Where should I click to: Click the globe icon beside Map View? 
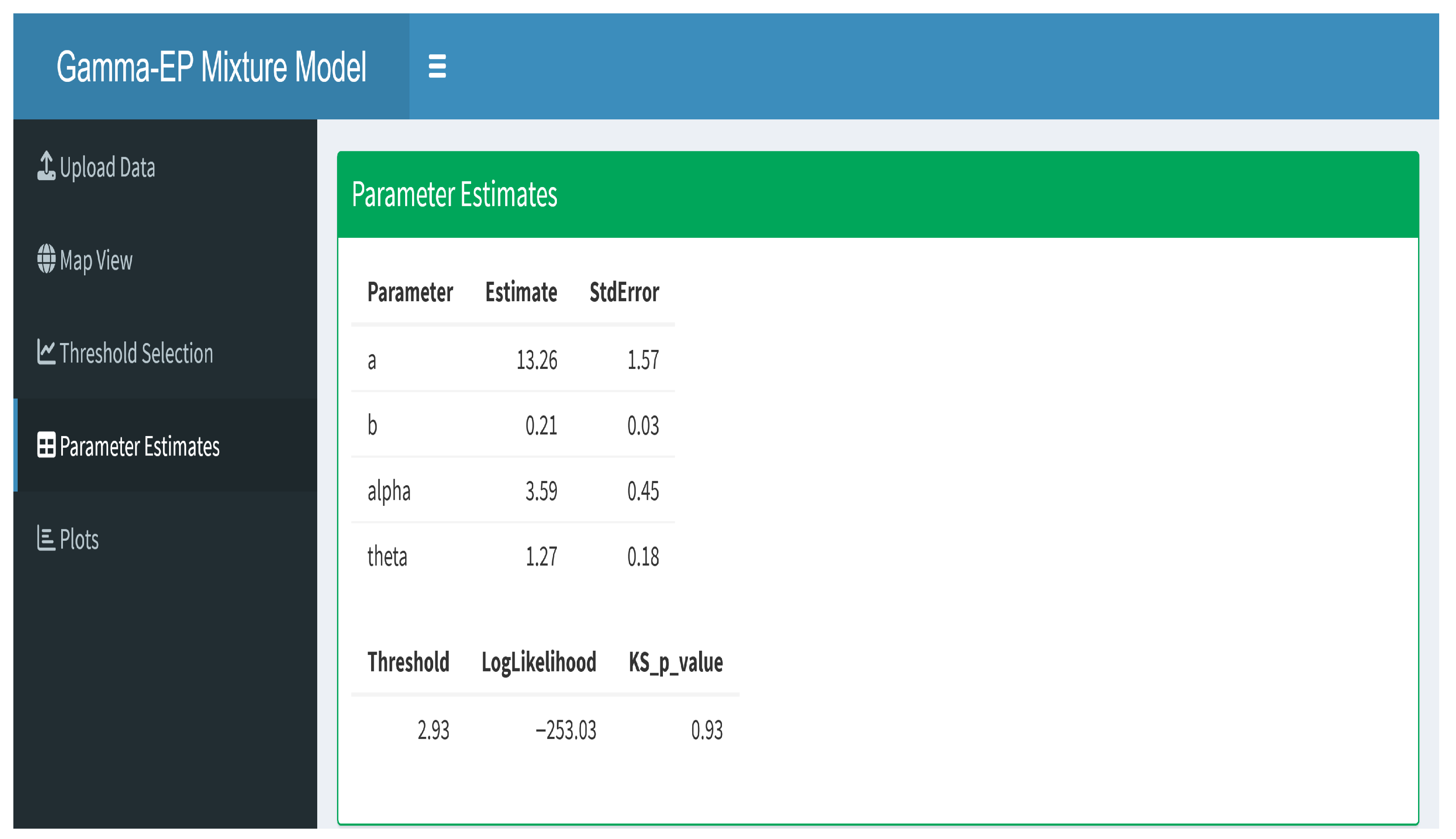[46, 259]
